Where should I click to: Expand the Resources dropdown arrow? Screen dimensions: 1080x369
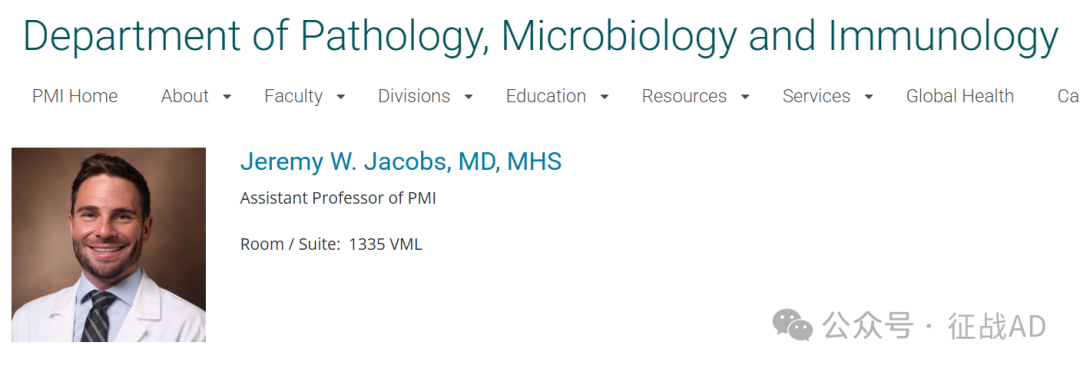[745, 97]
